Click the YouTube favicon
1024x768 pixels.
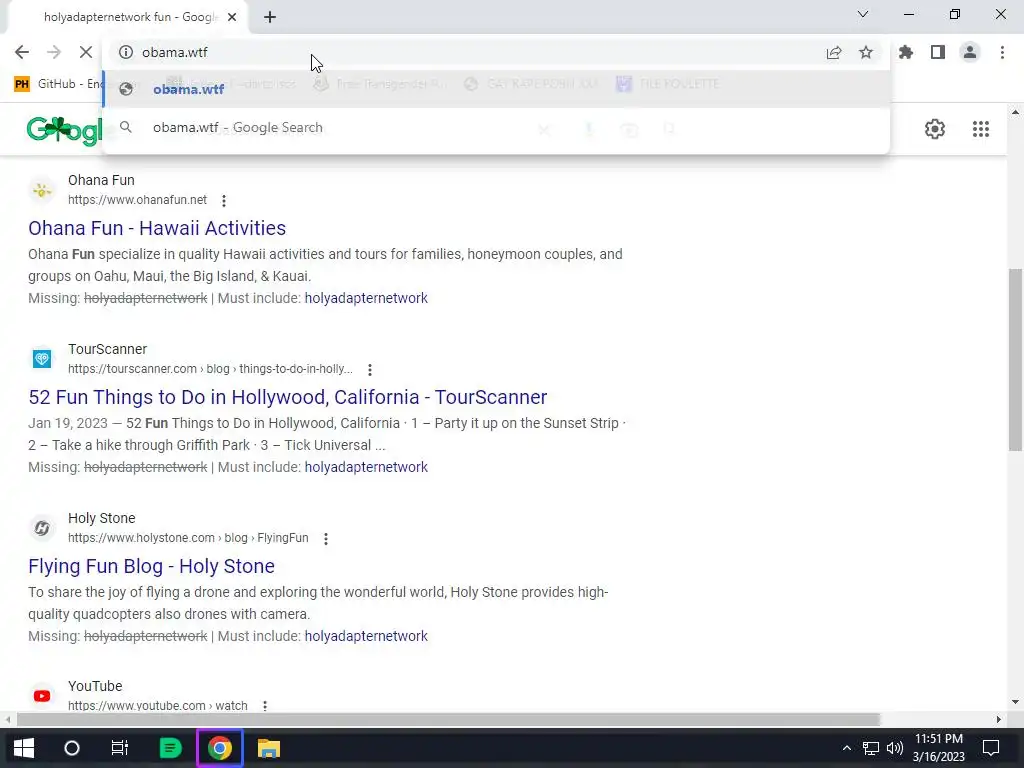tap(42, 696)
